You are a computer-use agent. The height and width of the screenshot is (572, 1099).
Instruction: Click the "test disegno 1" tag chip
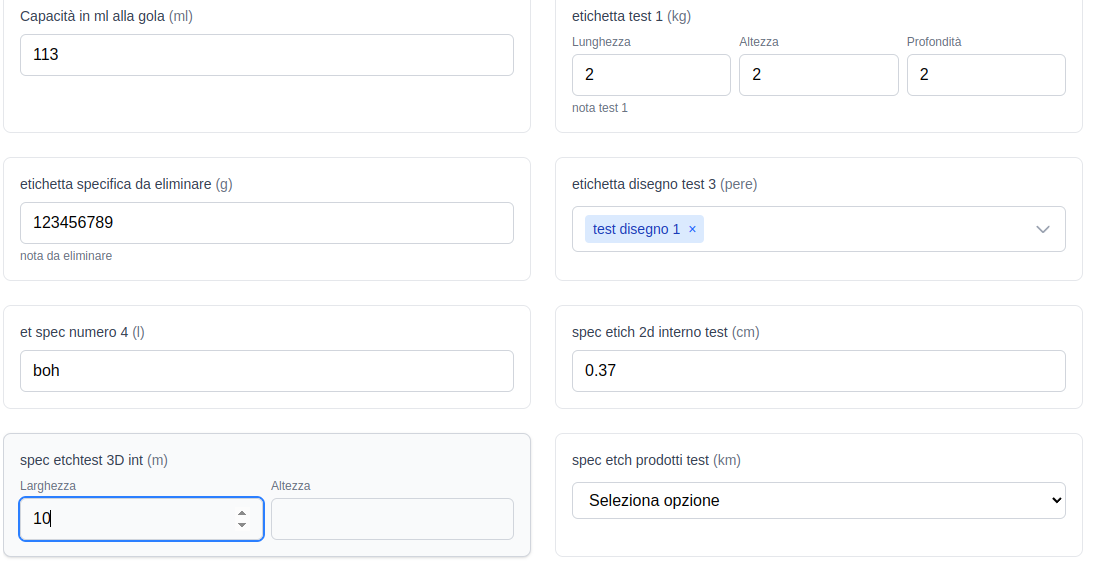(x=636, y=229)
